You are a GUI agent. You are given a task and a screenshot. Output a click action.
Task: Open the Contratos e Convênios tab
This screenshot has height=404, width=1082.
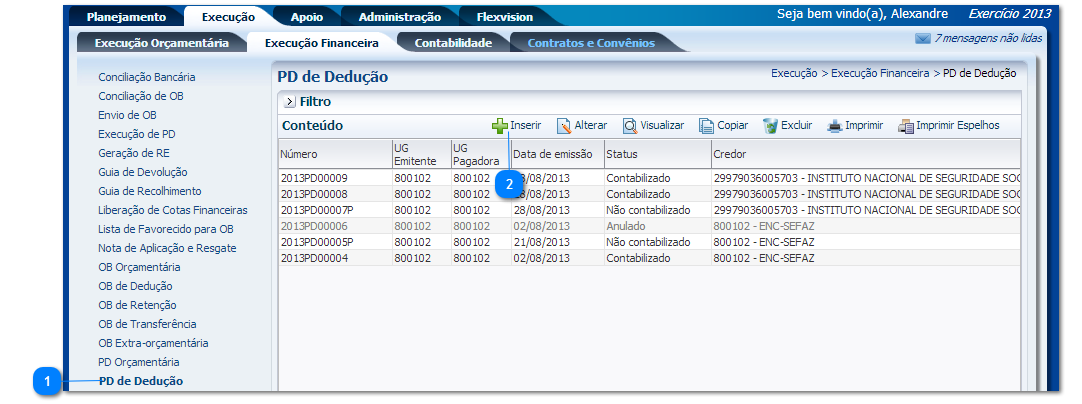(591, 43)
